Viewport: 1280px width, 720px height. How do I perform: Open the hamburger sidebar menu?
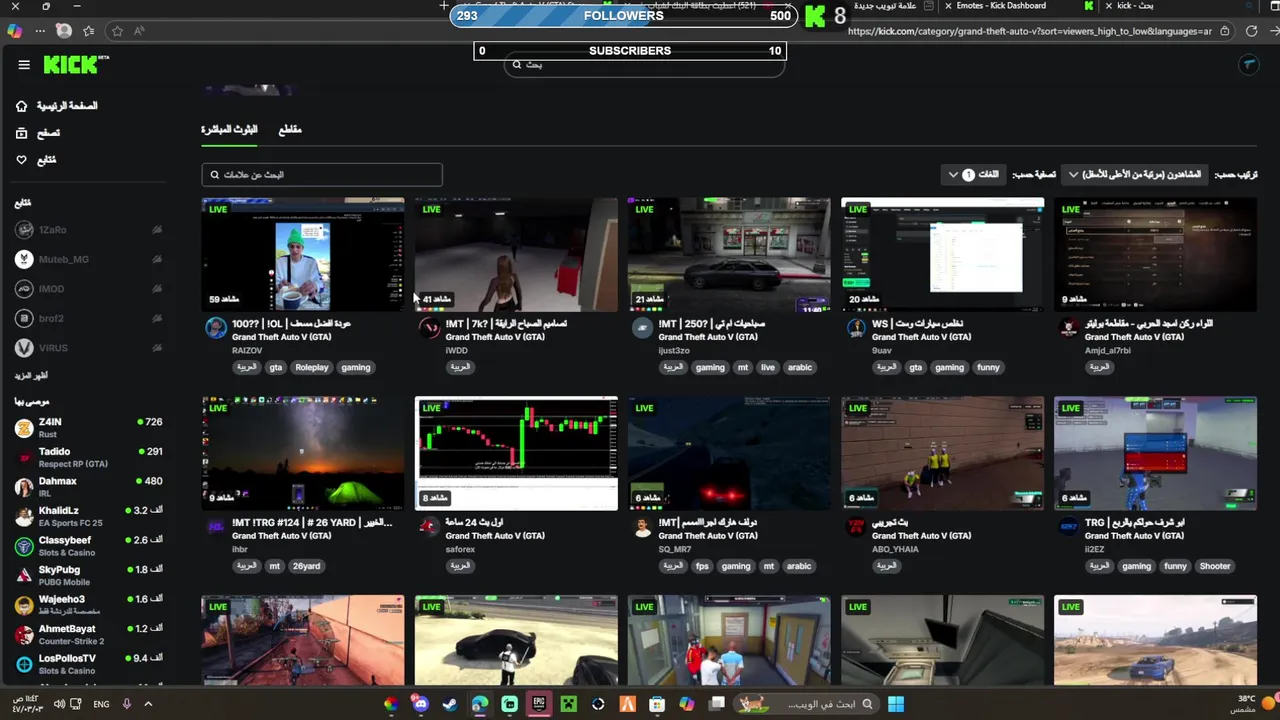click(24, 65)
